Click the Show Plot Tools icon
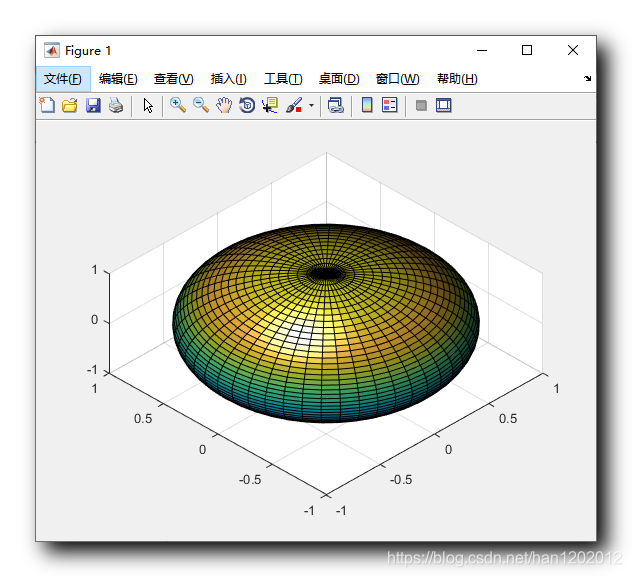Image resolution: width=632 pixels, height=577 pixels. coord(444,106)
